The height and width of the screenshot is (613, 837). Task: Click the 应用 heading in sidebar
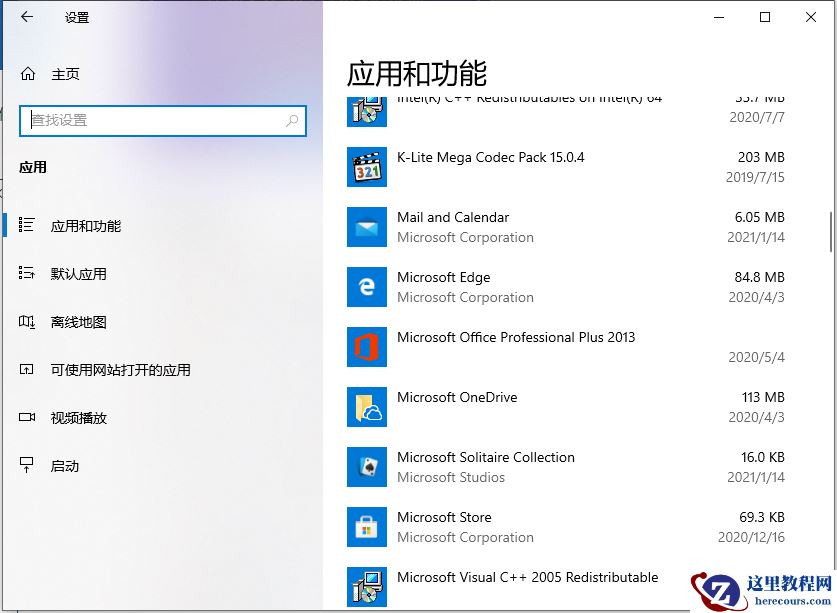coord(33,167)
